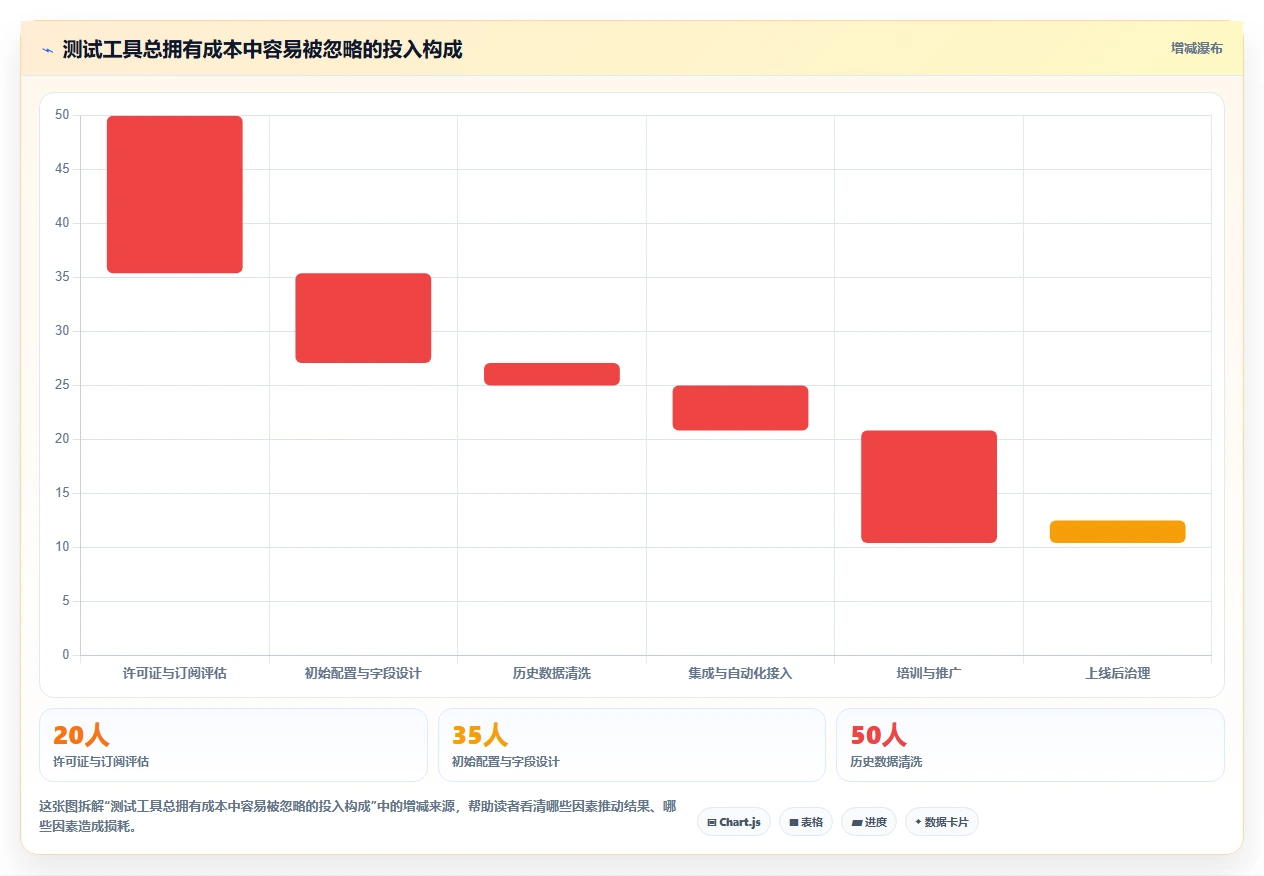Click the y-axis value 50
This screenshot has height=876, width=1264.
62,115
